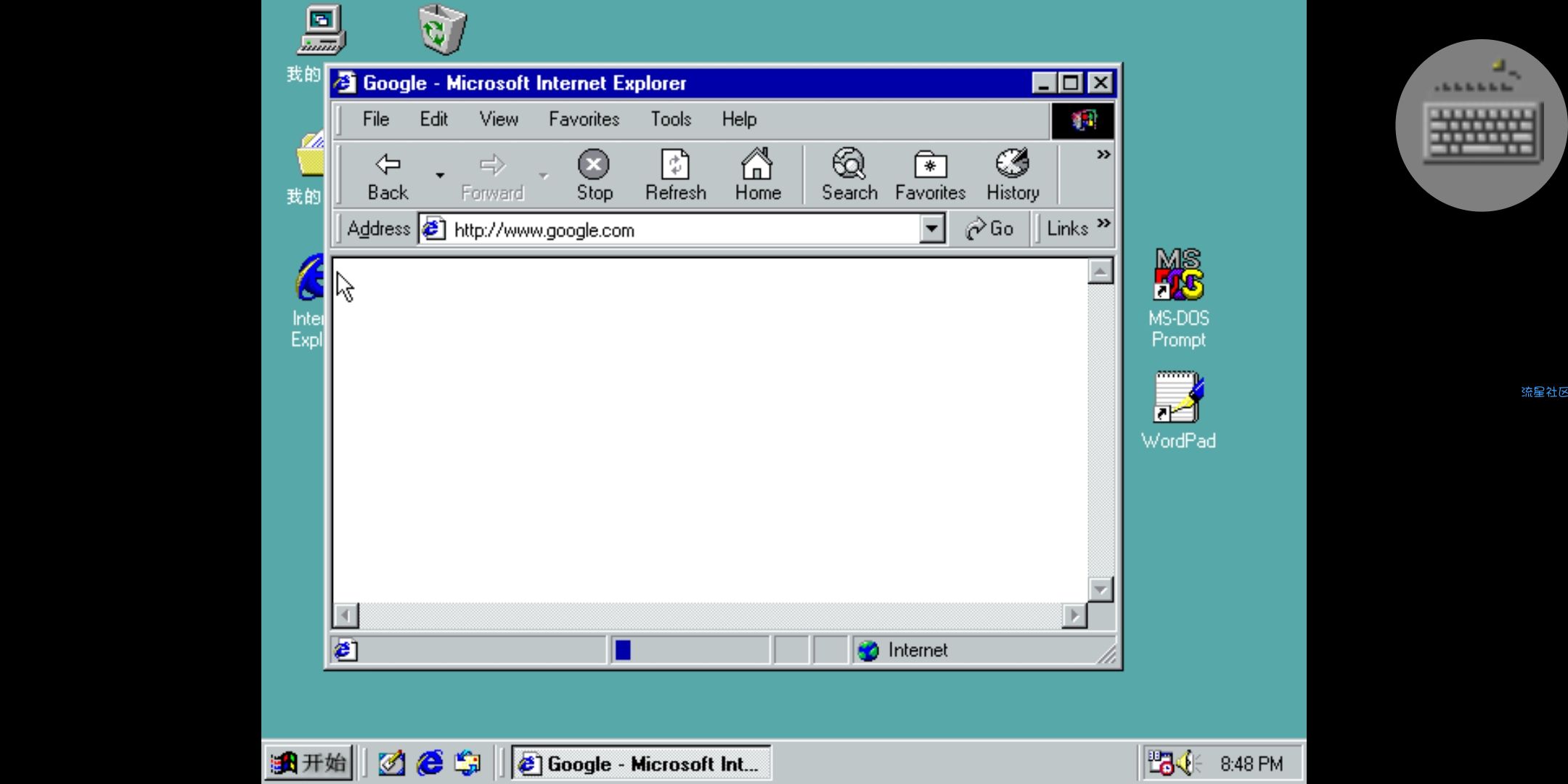Select Recycle Bin desktop icon

point(442,29)
